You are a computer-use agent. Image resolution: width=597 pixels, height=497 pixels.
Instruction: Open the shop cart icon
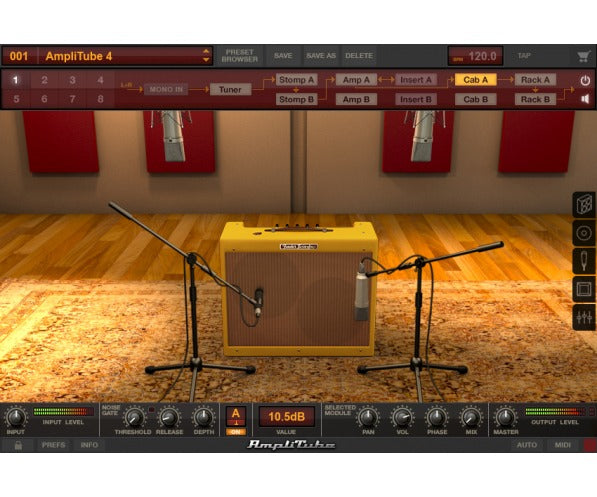click(x=583, y=56)
